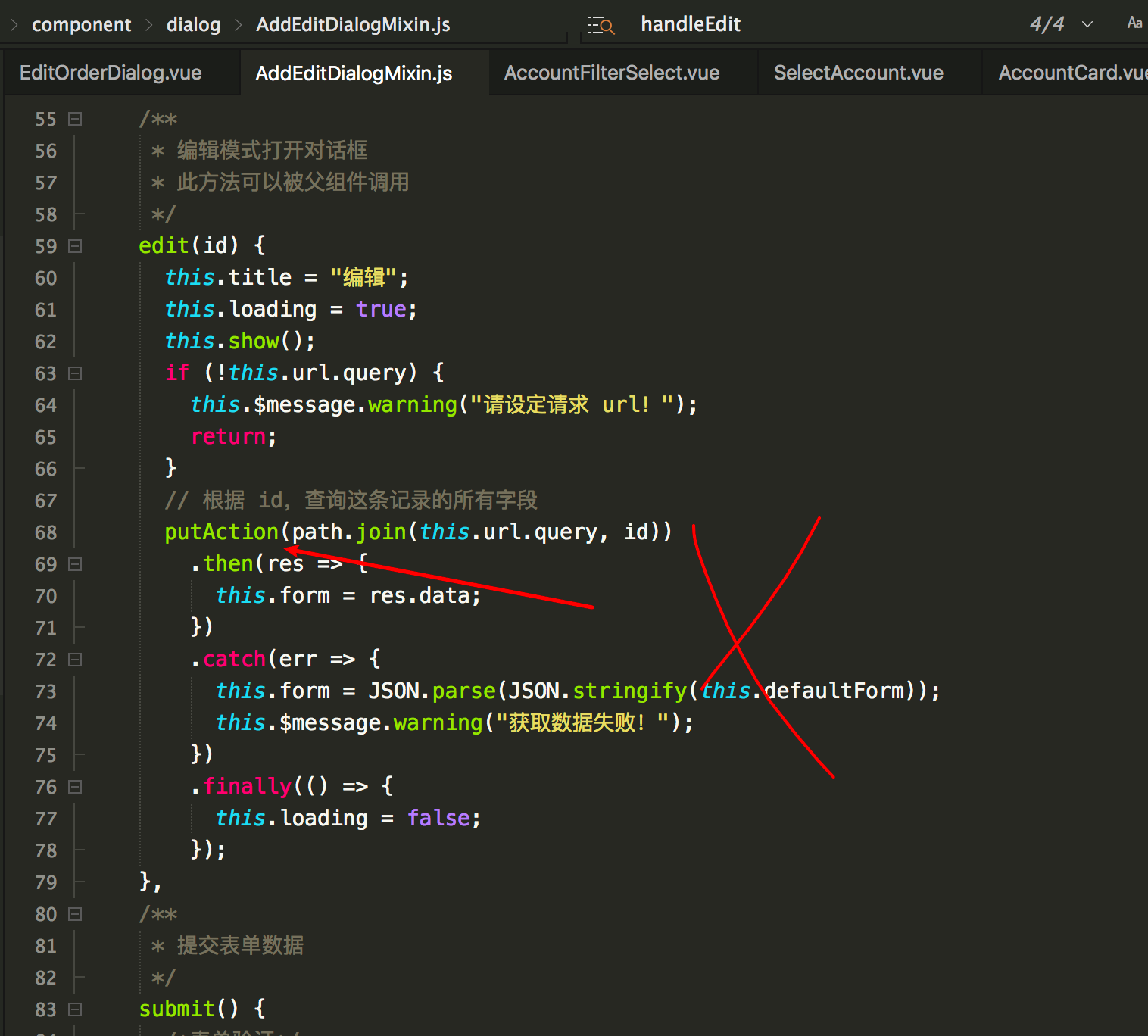
Task: Click the true value on line 61
Action: (x=381, y=309)
